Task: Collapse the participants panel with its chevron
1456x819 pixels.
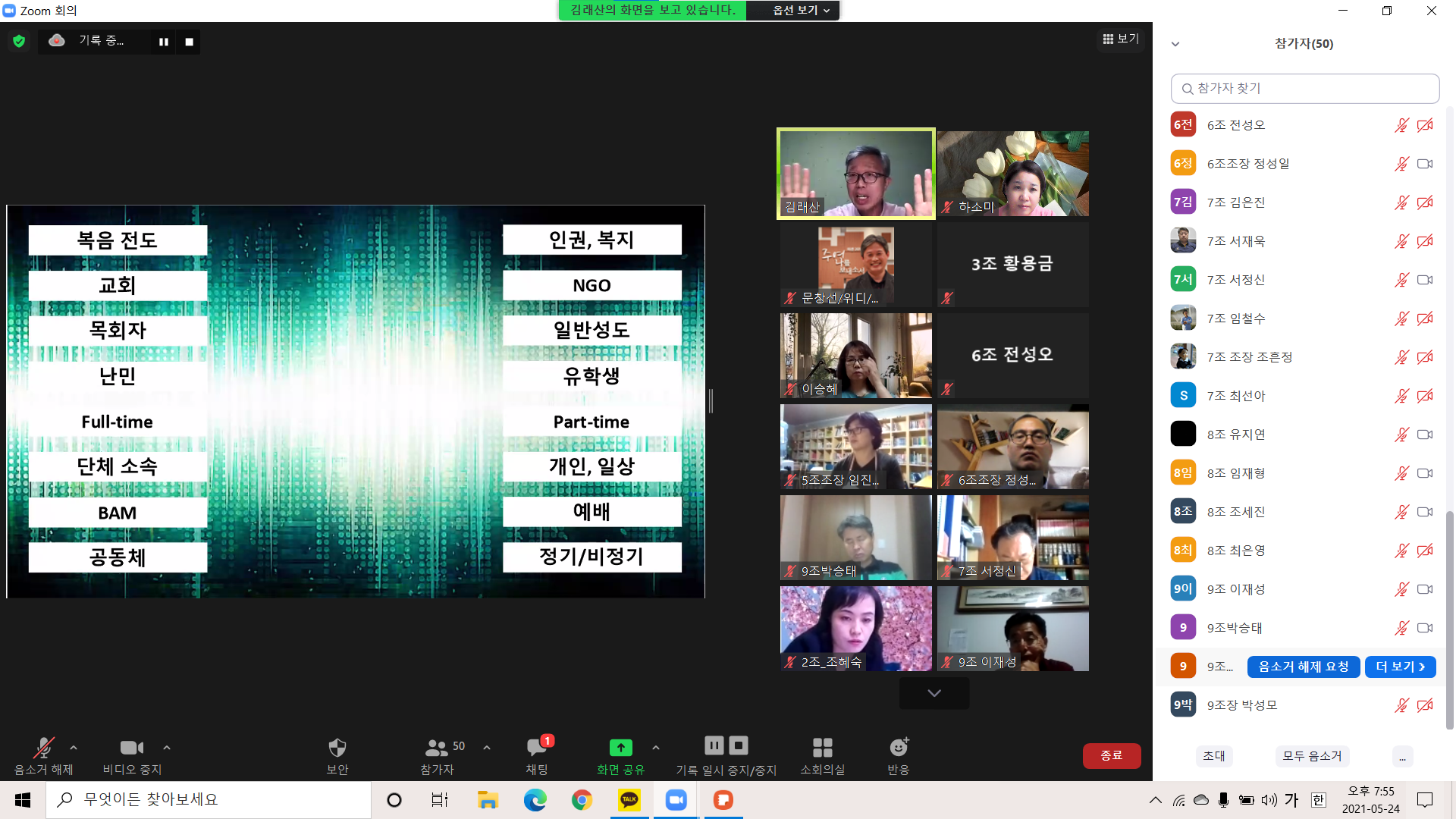Action: [x=1175, y=44]
